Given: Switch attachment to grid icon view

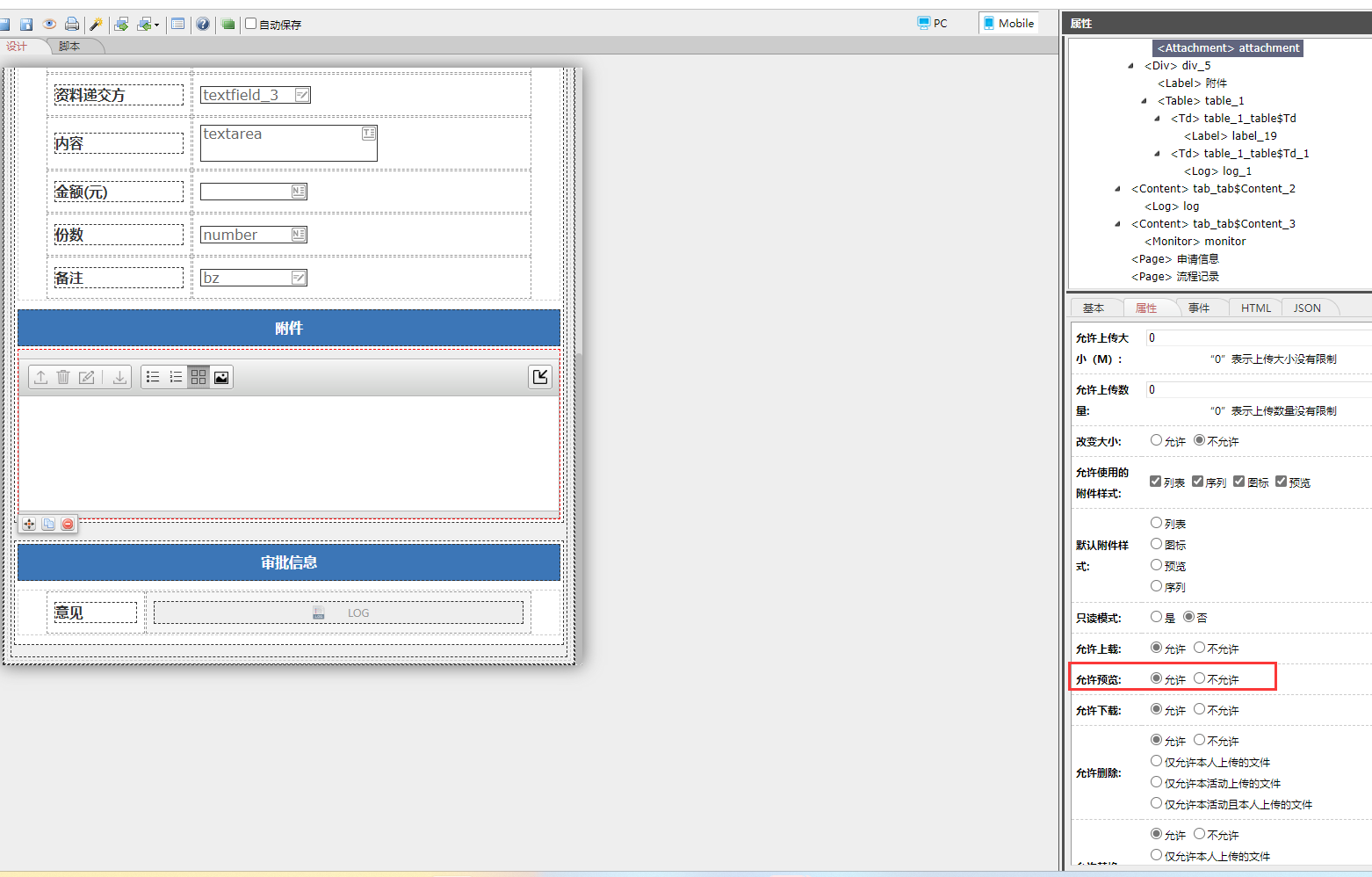Looking at the screenshot, I should (x=199, y=377).
